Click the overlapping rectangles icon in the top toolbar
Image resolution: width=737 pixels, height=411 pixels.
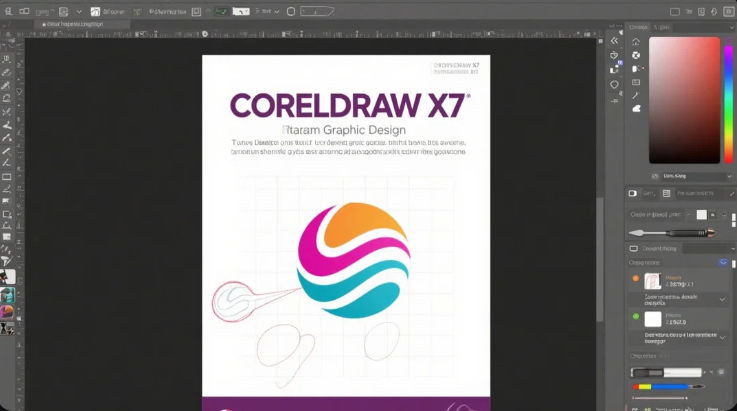[x=24, y=11]
